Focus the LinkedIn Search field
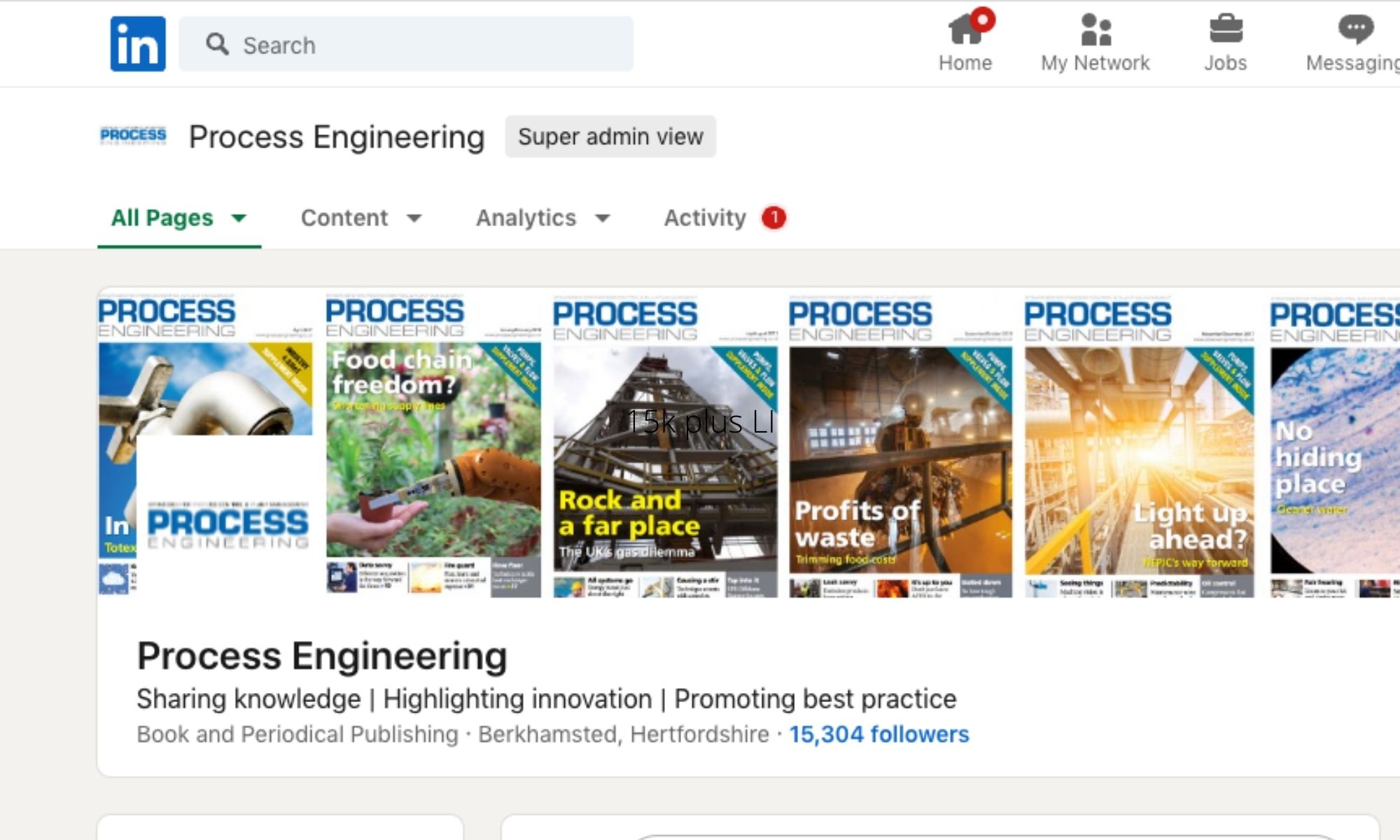The image size is (1400, 840). (406, 44)
